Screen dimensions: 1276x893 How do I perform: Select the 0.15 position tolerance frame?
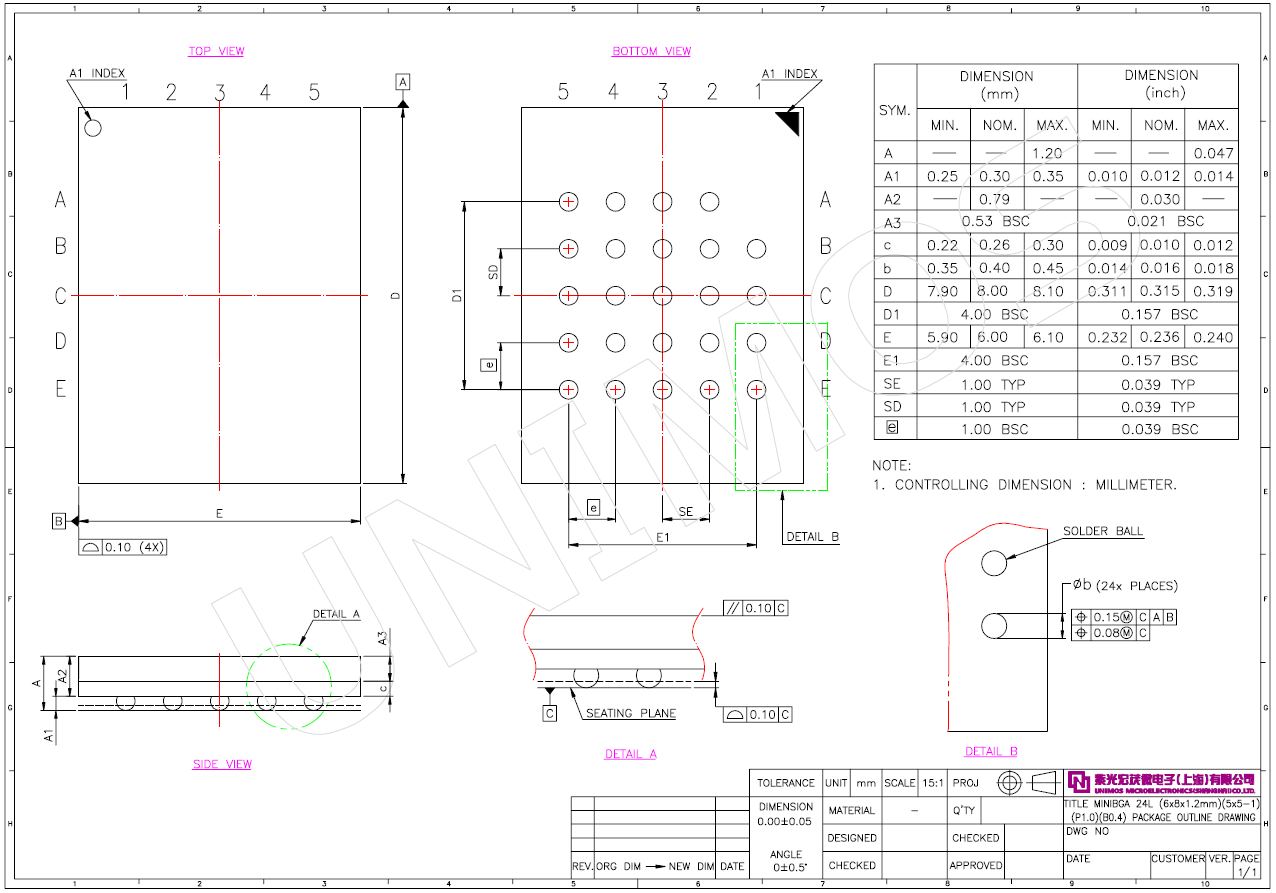(x=1124, y=618)
